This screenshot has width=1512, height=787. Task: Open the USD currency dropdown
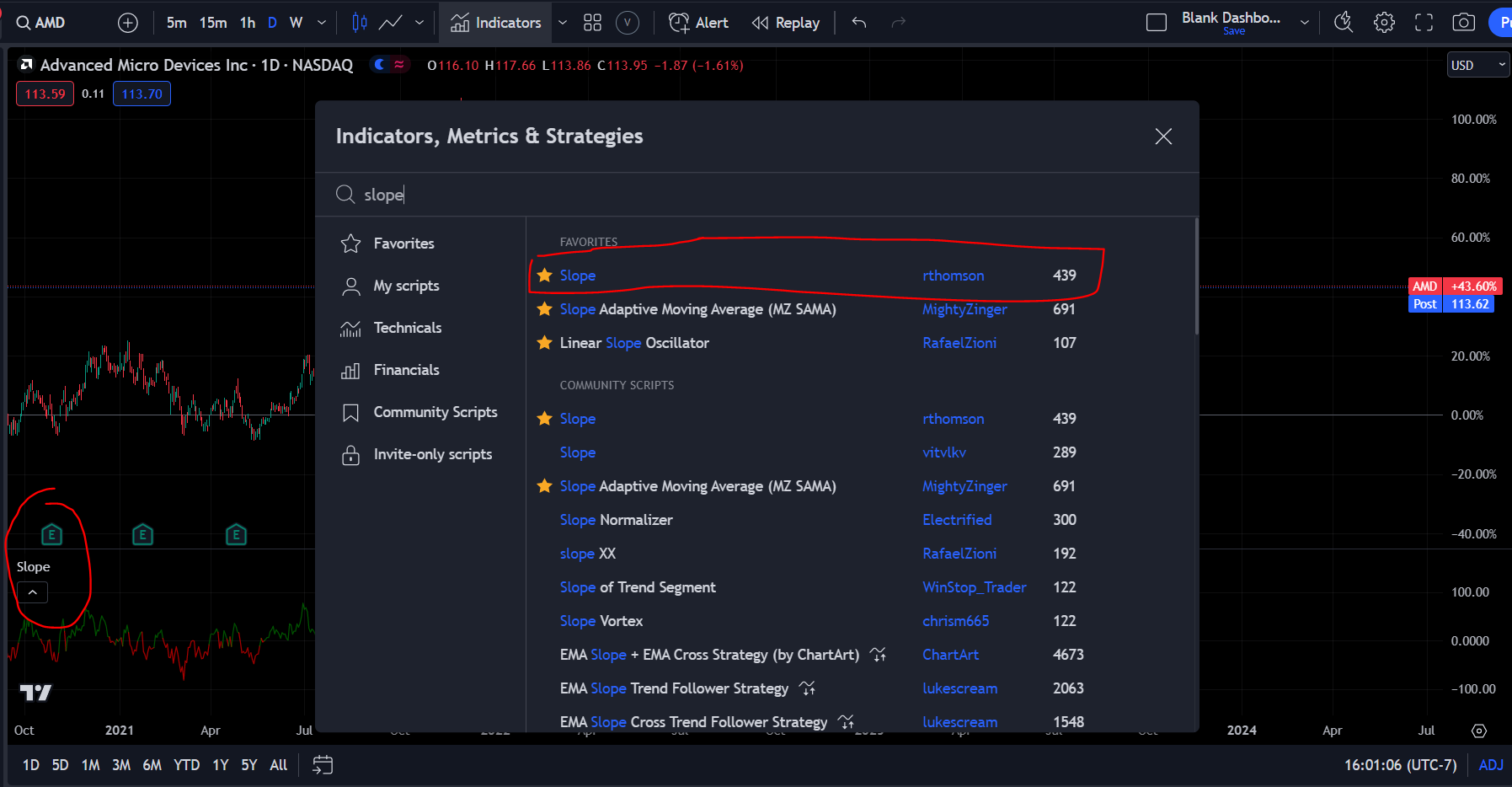1477,65
